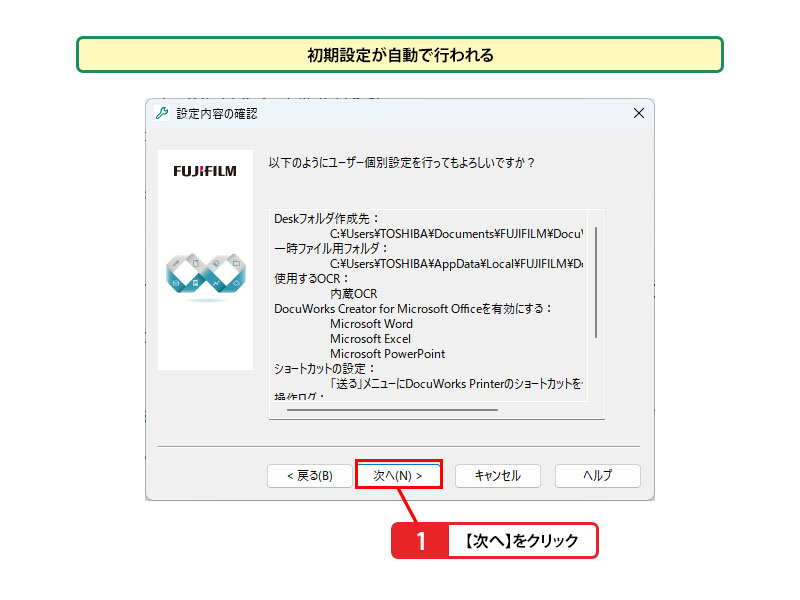Select the line '一時ファイル用フォルダ：'
800x600 pixels.
tap(332, 248)
